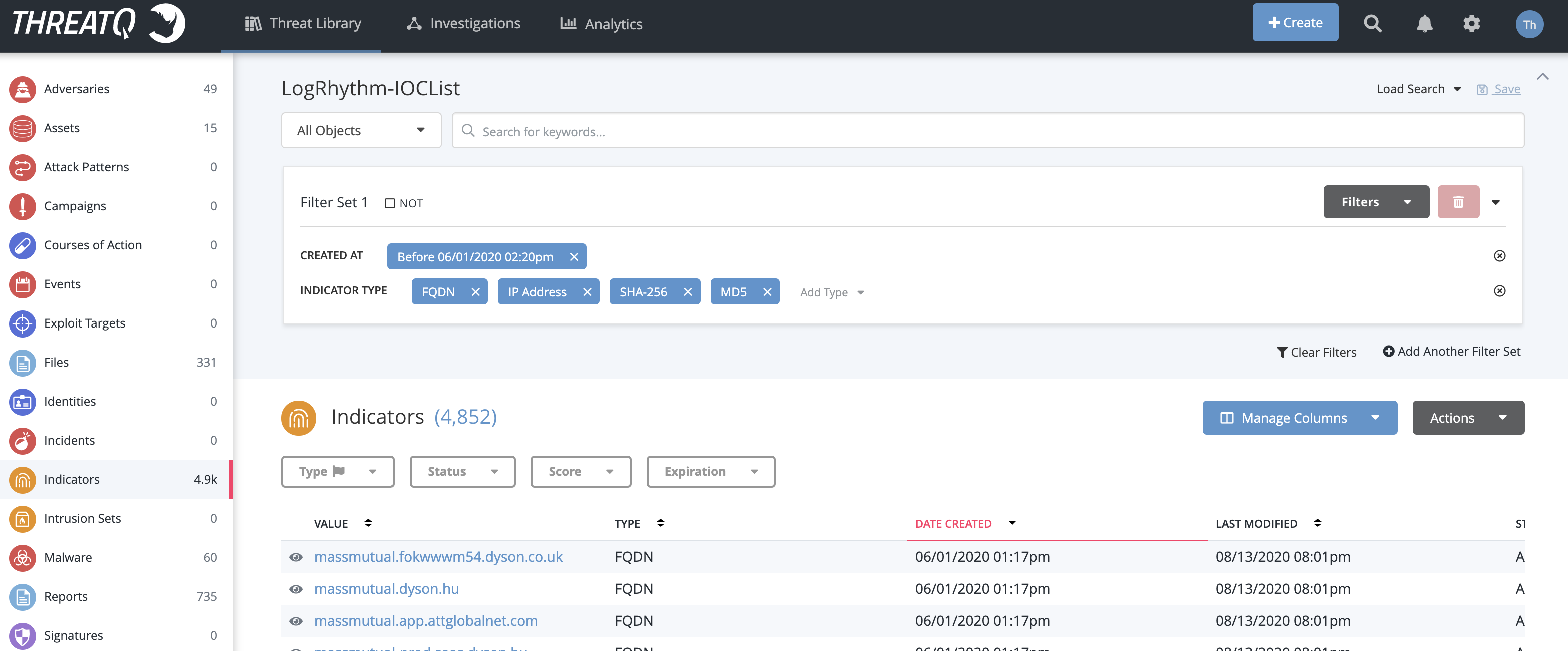Image resolution: width=1568 pixels, height=651 pixels.
Task: Open notifications bell
Action: pos(1424,24)
